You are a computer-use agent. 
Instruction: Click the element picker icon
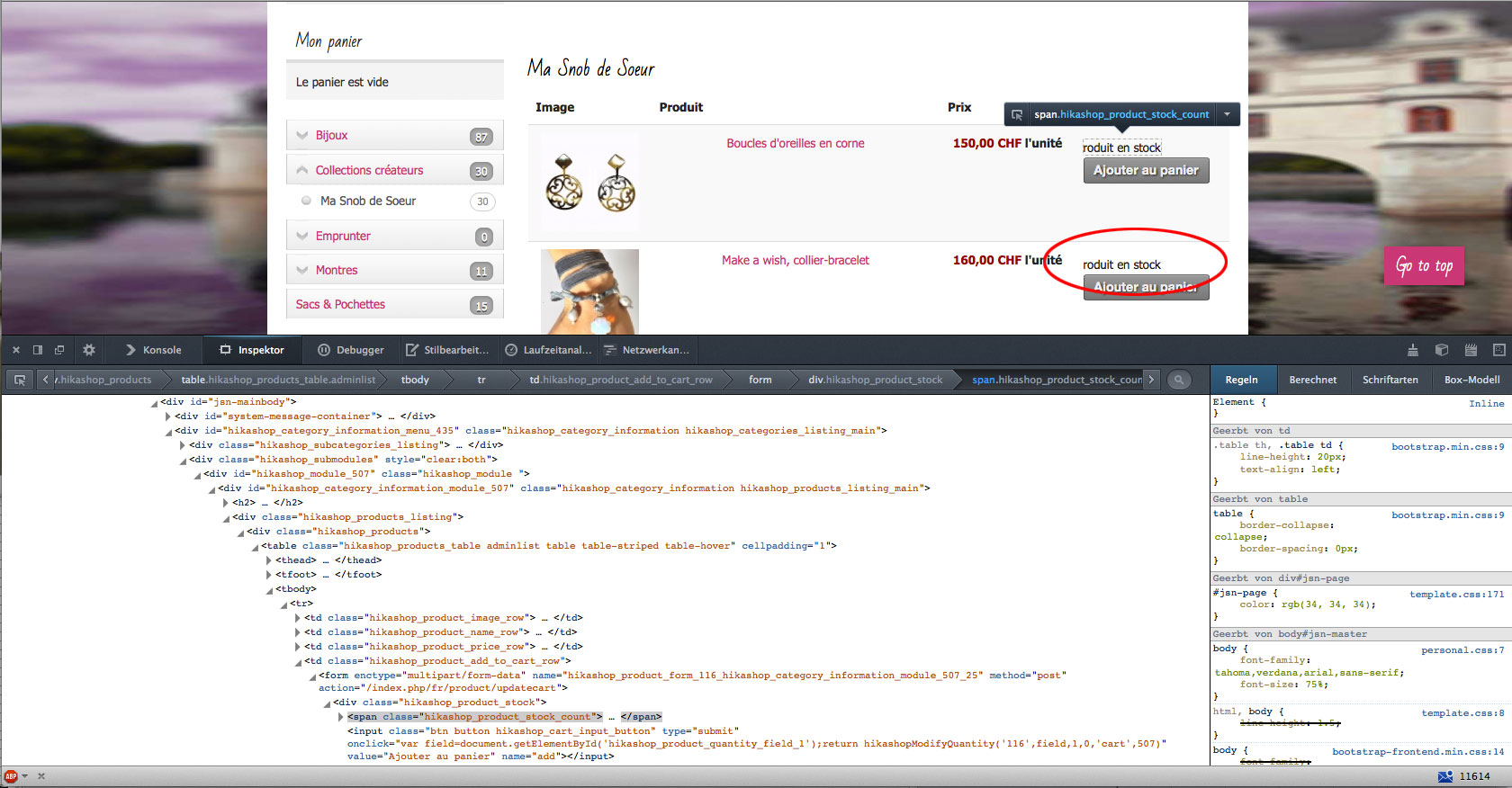pos(20,380)
